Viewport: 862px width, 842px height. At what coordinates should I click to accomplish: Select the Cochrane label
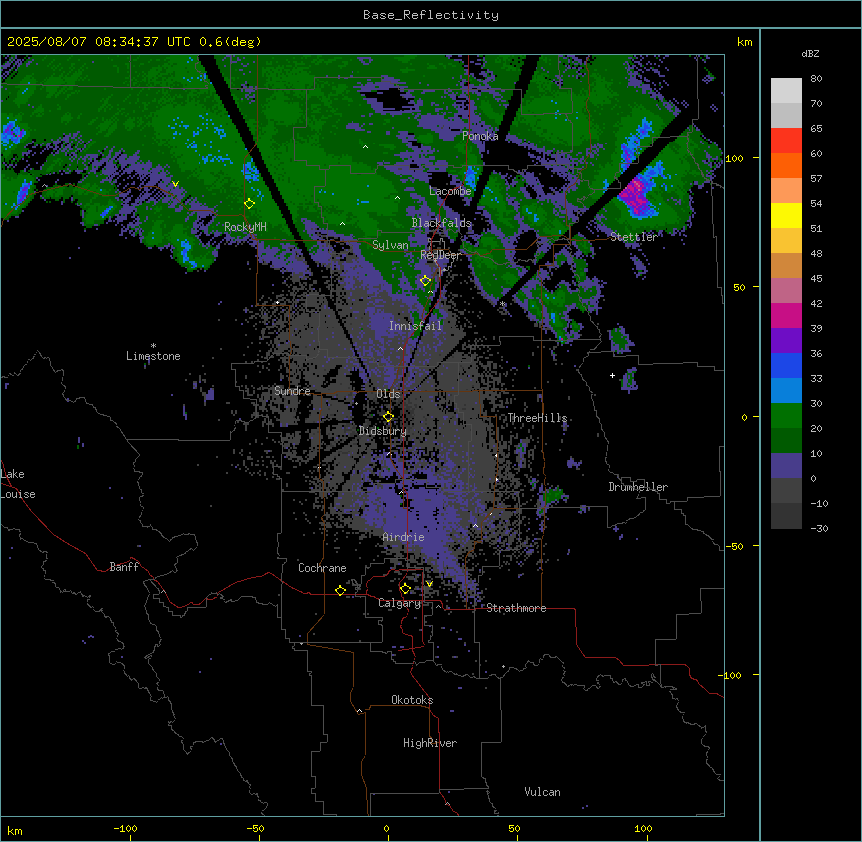point(322,568)
